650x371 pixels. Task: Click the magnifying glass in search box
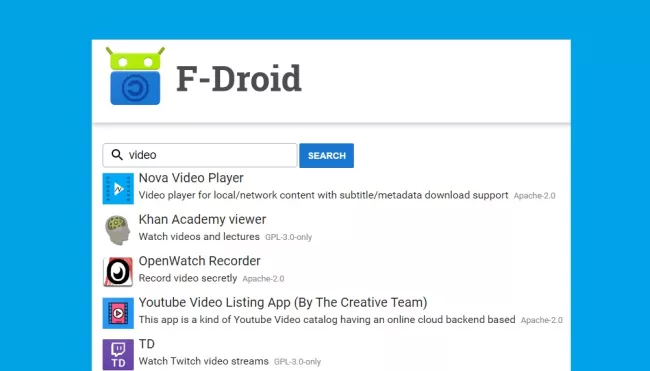pyautogui.click(x=117, y=155)
